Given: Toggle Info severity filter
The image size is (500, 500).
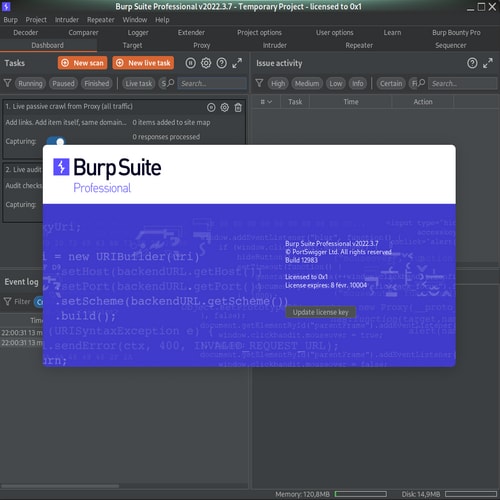Looking at the screenshot, I should (x=358, y=83).
